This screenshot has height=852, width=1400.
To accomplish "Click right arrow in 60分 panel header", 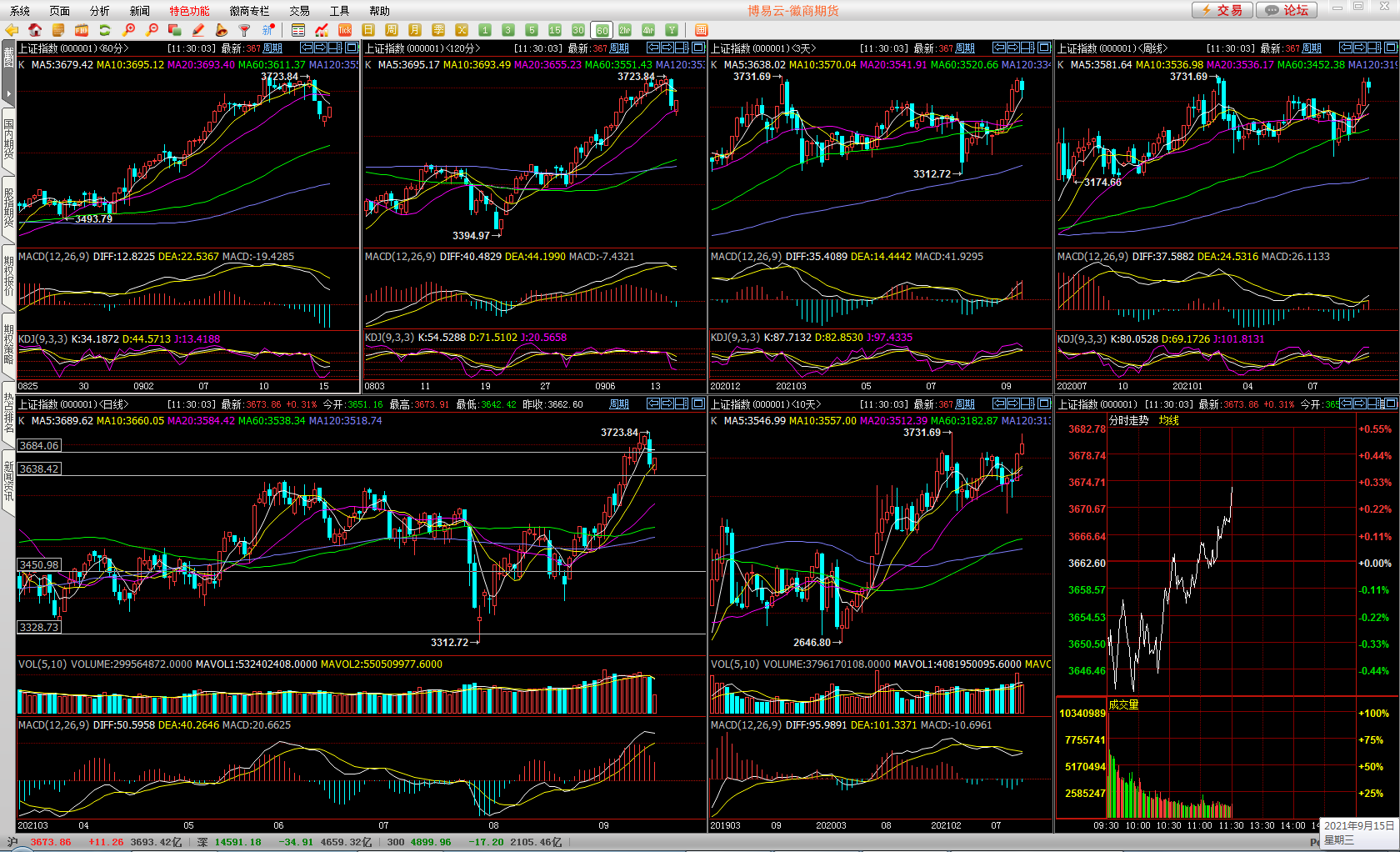I will (x=322, y=48).
